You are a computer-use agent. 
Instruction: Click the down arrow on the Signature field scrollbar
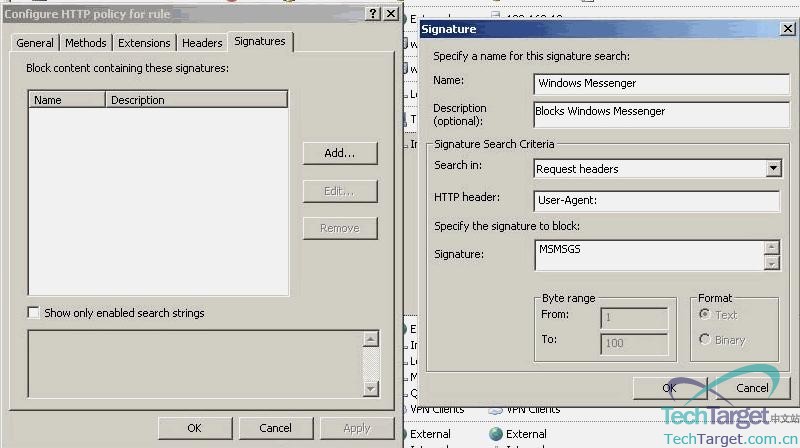click(771, 263)
